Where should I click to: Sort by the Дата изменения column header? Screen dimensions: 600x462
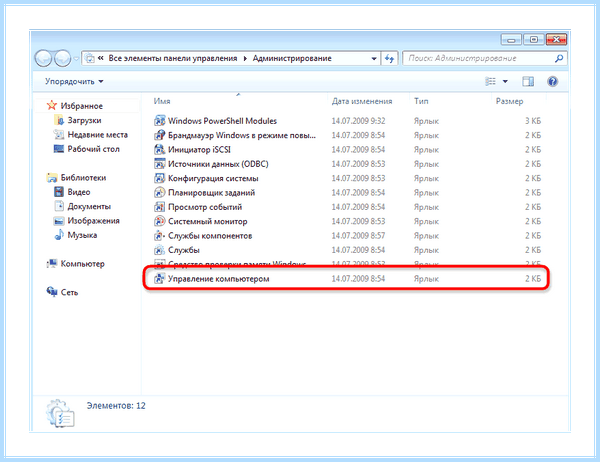tap(362, 101)
